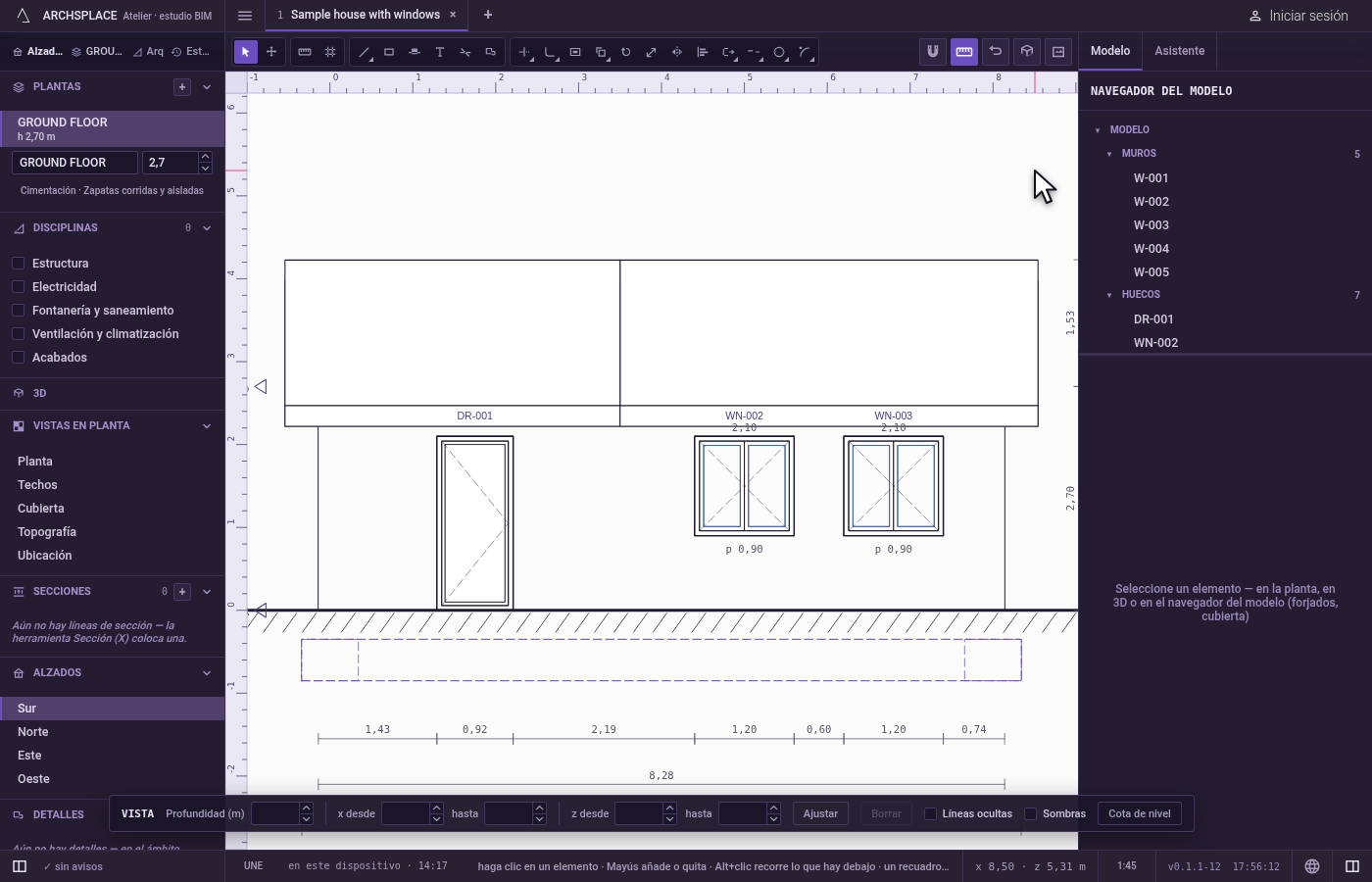Collapse the DISCIPLINAS section chevron

[x=207, y=228]
